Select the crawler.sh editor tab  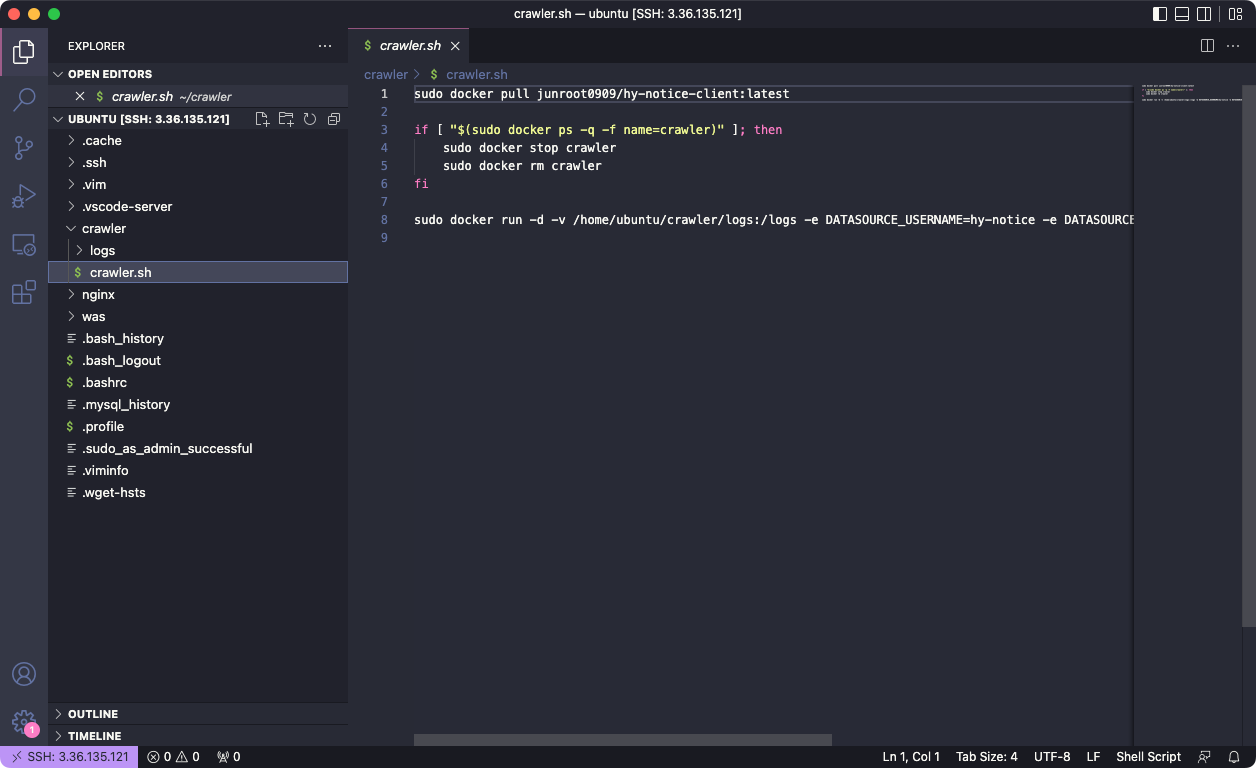pyautogui.click(x=408, y=46)
